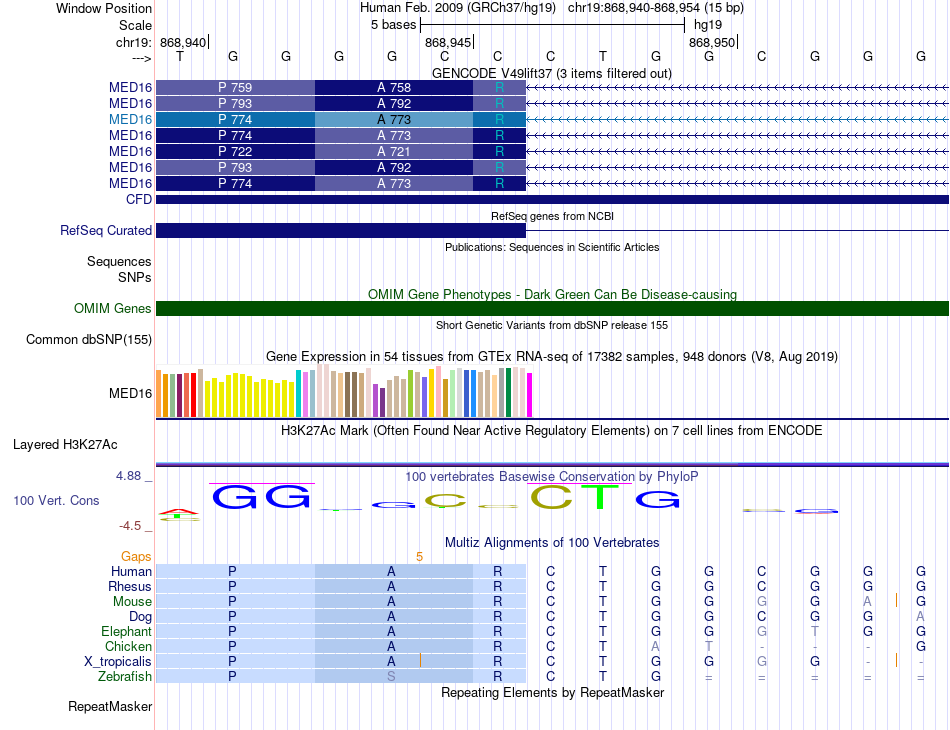Viewport: 950px width, 730px height.
Task: Click the SNPs track label
Action: point(135,277)
